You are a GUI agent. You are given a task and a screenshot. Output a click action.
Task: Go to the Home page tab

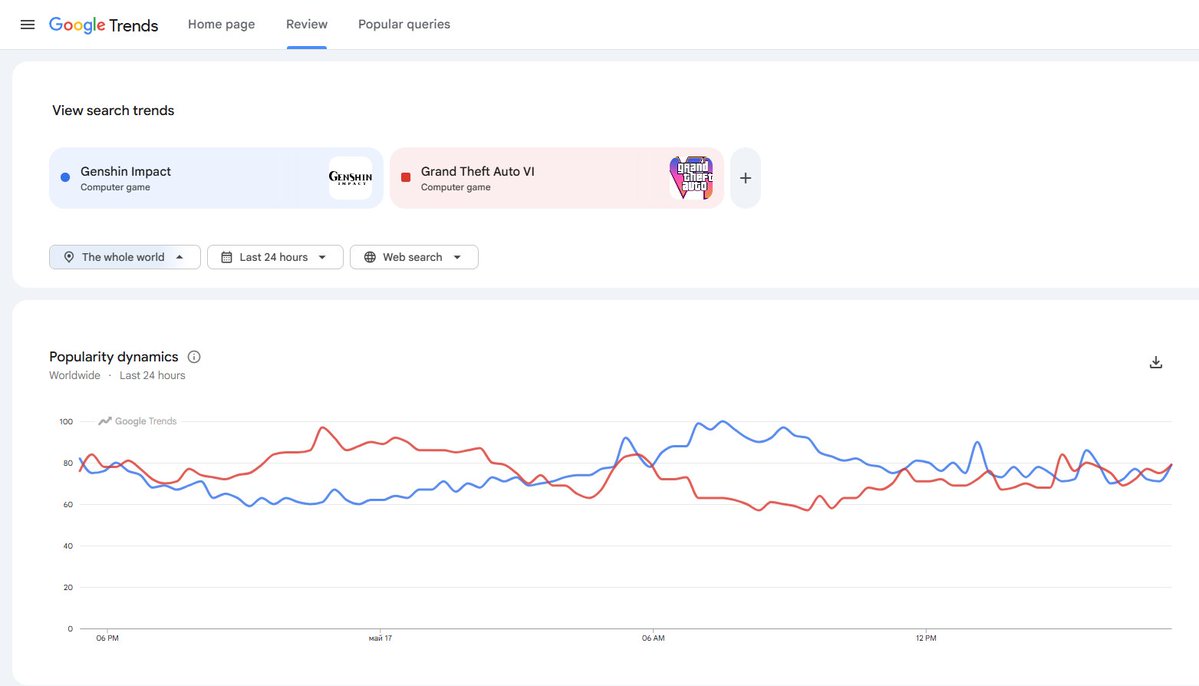(x=222, y=24)
